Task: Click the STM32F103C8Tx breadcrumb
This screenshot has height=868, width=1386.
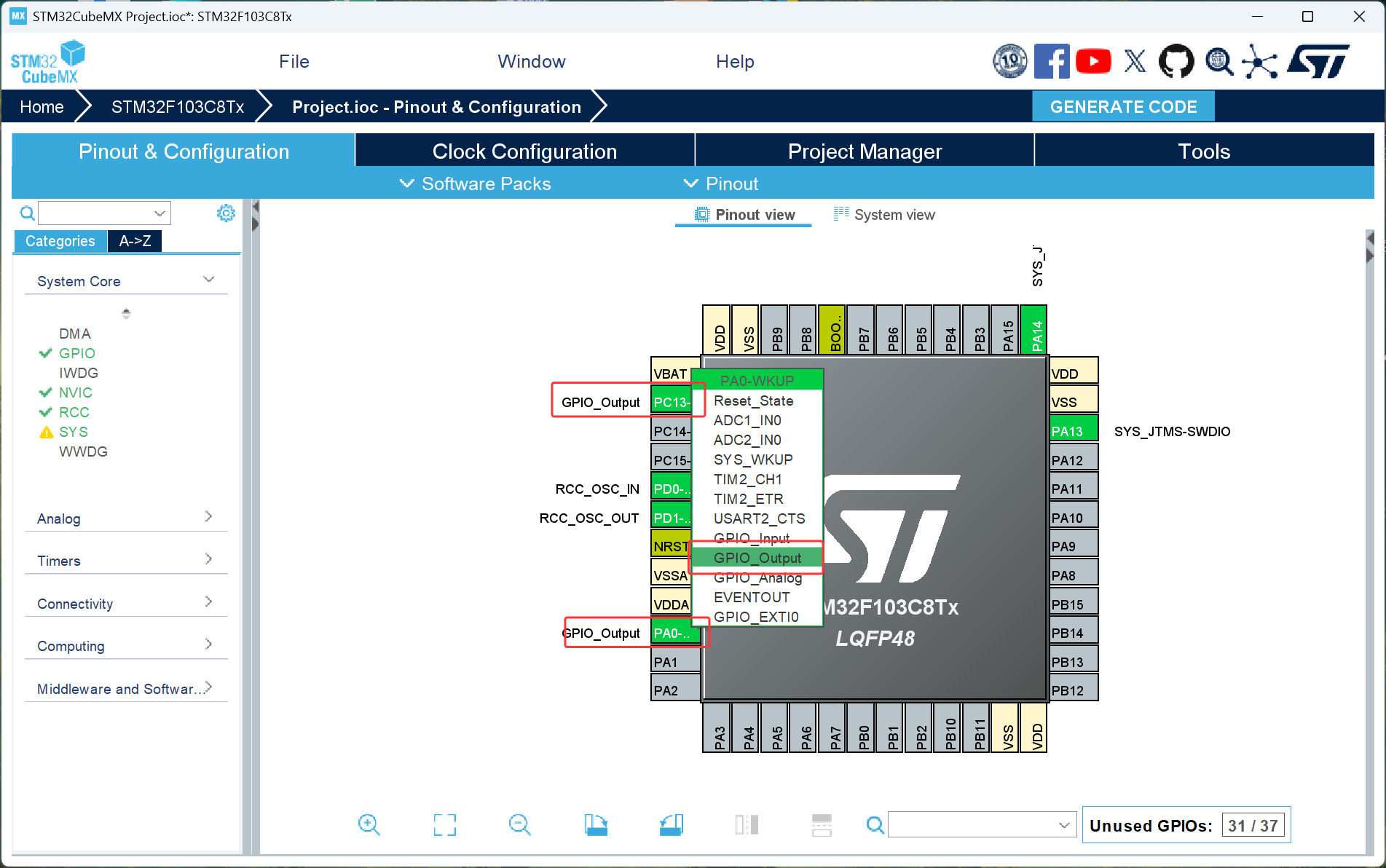Action: coord(178,107)
